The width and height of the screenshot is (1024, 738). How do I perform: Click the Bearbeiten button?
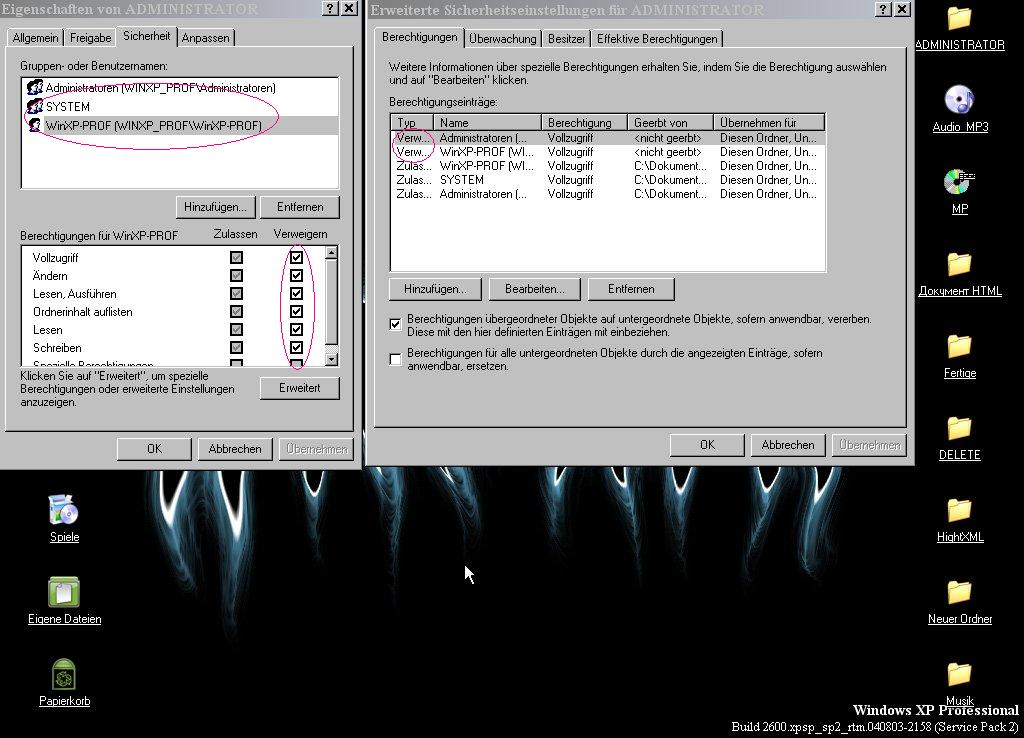click(534, 289)
